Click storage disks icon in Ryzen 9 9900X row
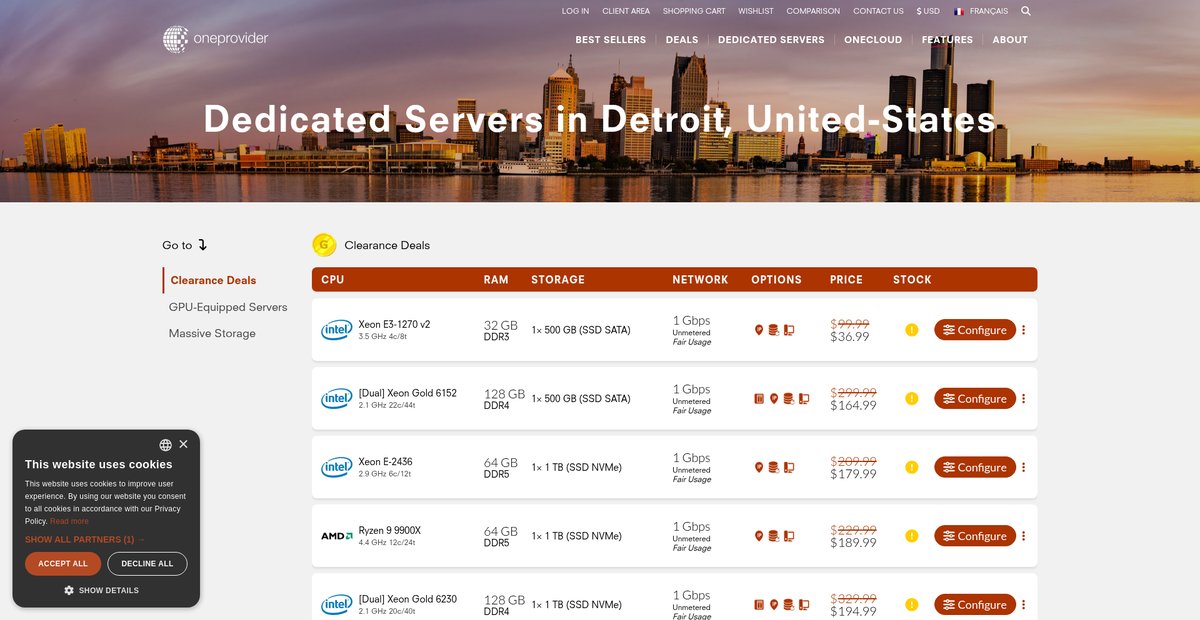The width and height of the screenshot is (1200, 620). (773, 536)
